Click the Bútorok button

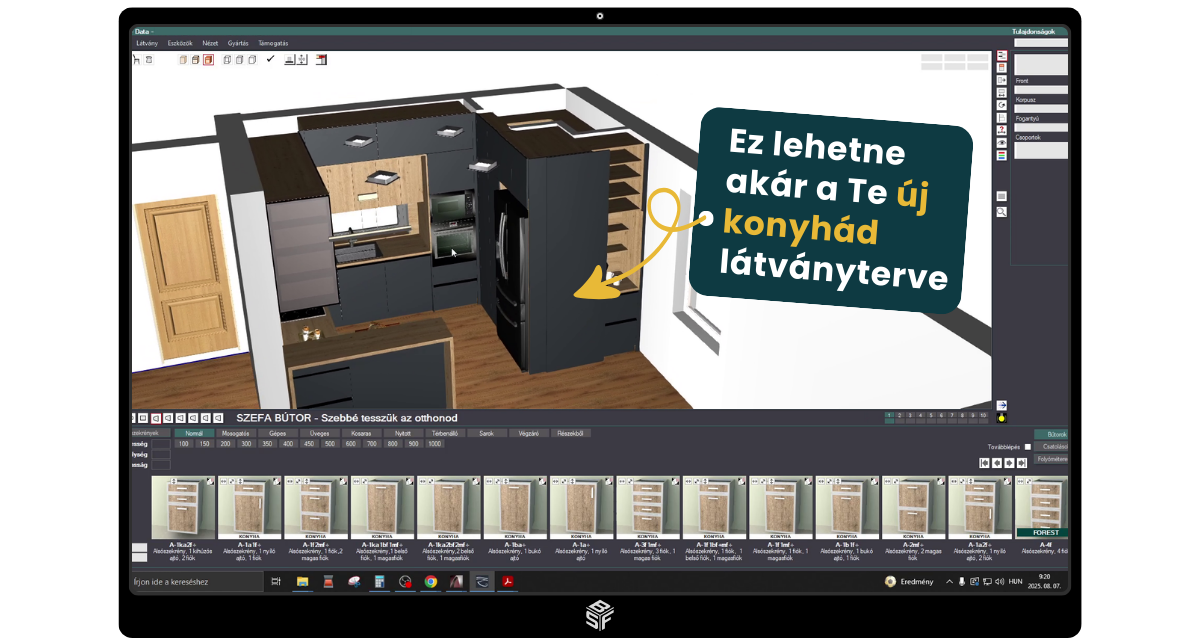1052,435
